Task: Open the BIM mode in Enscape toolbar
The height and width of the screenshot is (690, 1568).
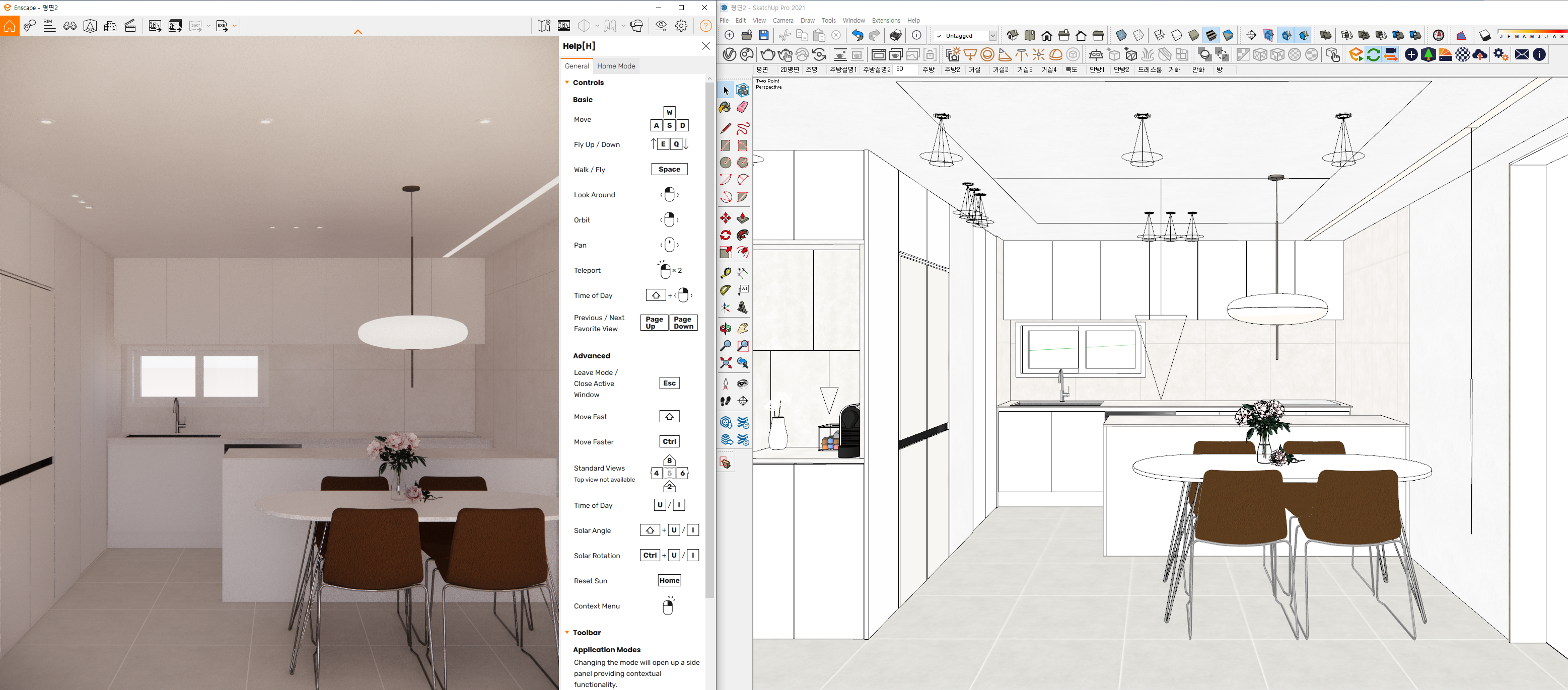Action: click(x=49, y=26)
